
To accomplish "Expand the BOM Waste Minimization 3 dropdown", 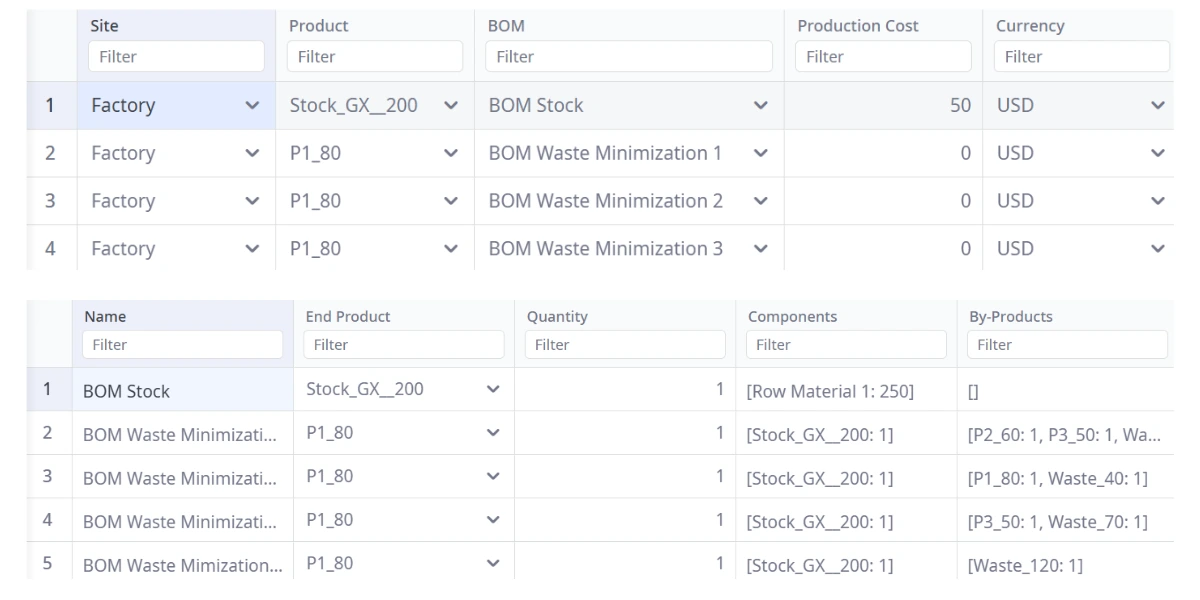I will pos(761,249).
